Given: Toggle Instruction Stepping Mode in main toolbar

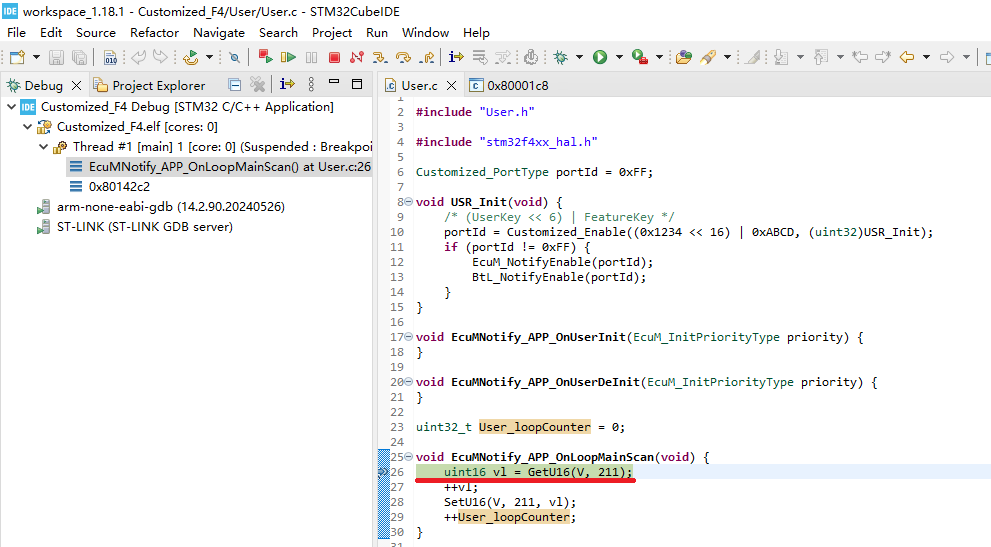Looking at the screenshot, I should coord(456,58).
